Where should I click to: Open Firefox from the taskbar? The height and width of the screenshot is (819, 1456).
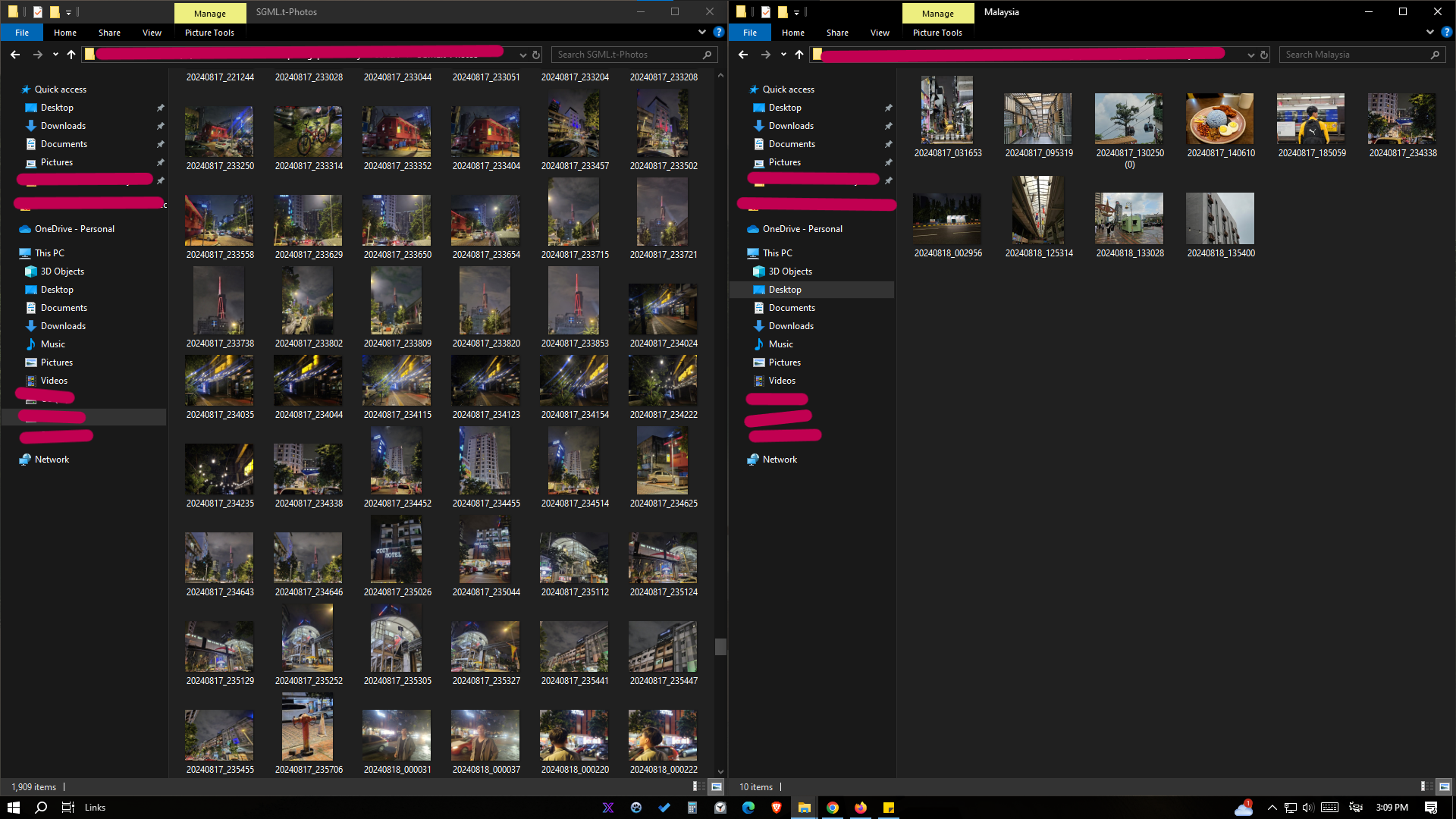coord(860,808)
